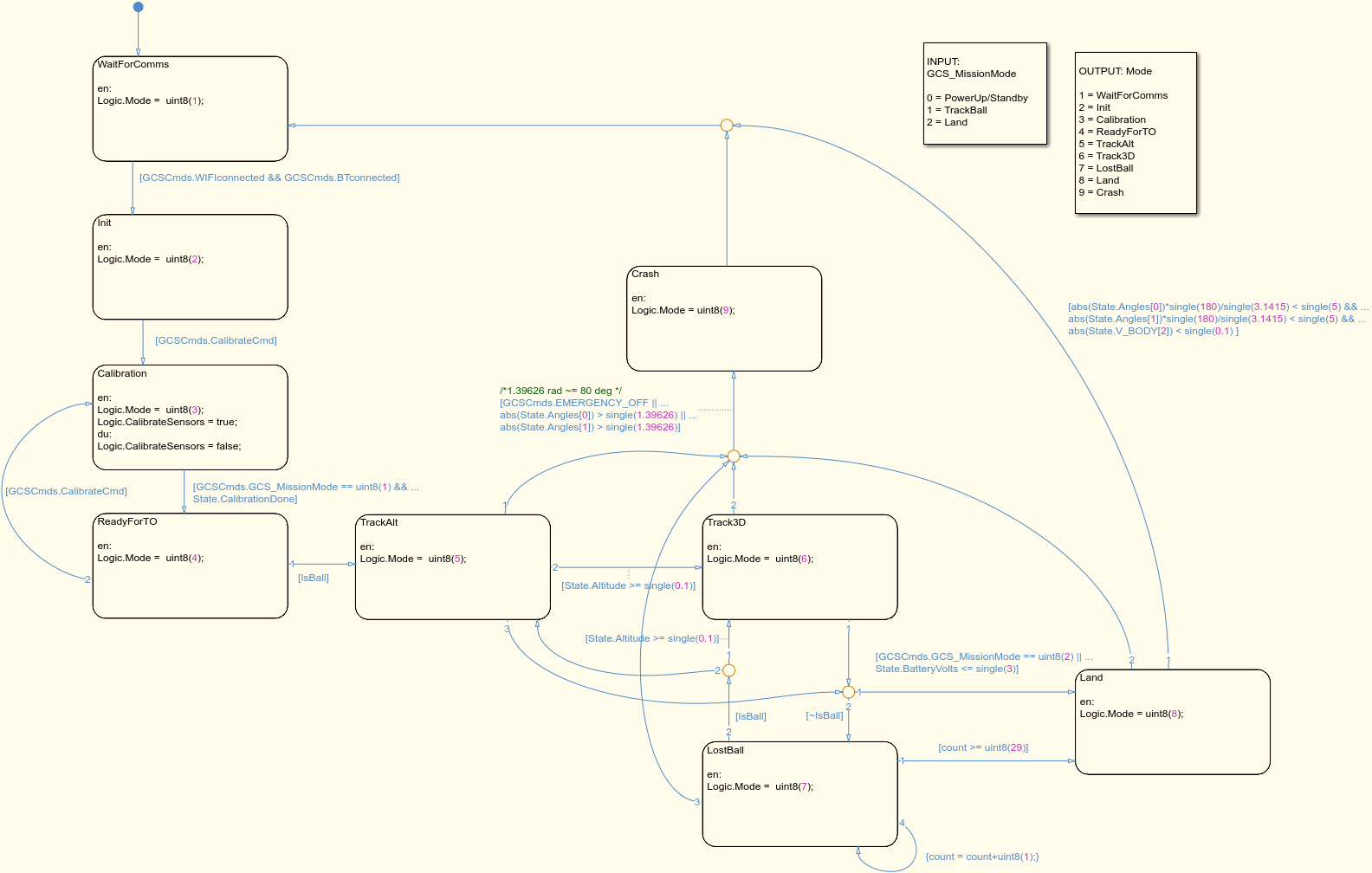Image resolution: width=1372 pixels, height=873 pixels.
Task: Click '2 = Land' in the INPUT note
Action: click(x=947, y=122)
